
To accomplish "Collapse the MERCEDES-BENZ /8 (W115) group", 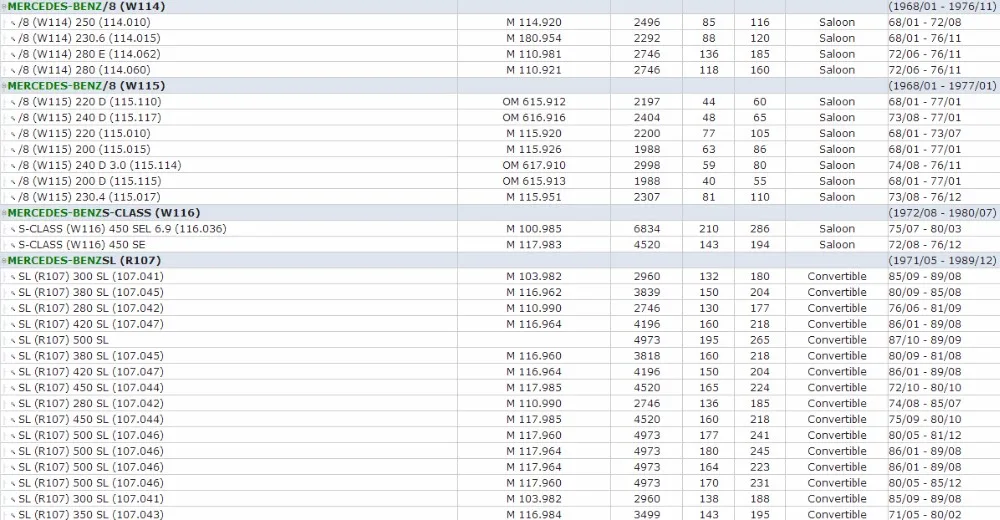I will [x=4, y=85].
